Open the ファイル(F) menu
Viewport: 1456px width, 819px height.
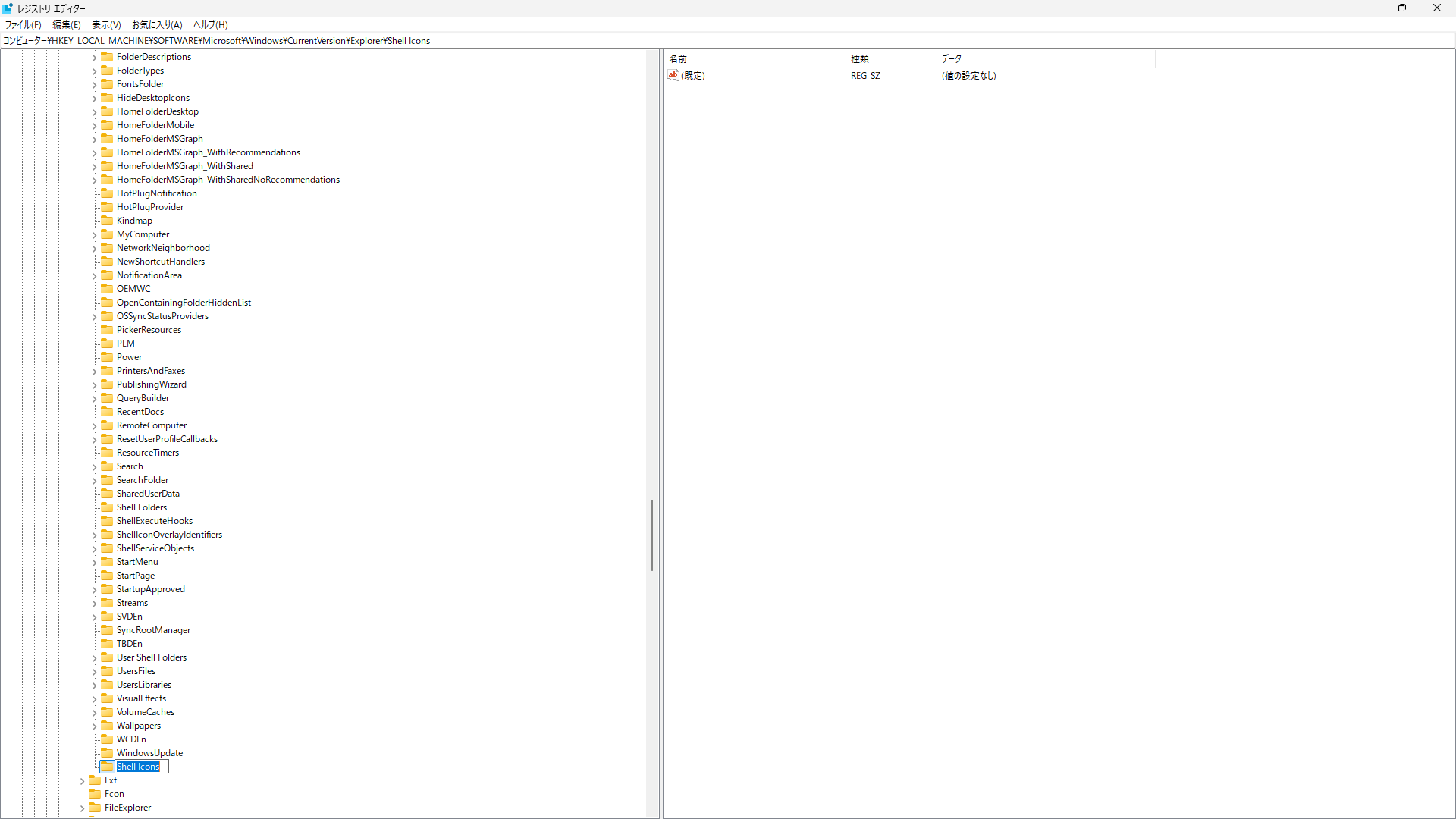(24, 25)
